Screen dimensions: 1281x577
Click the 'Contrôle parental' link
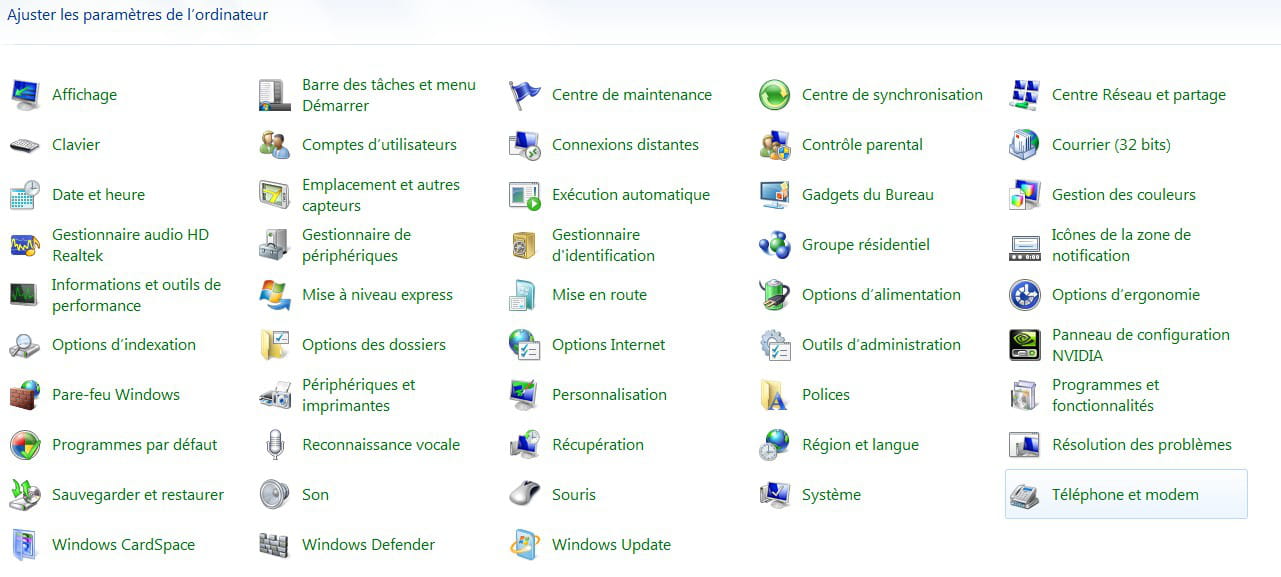click(863, 145)
